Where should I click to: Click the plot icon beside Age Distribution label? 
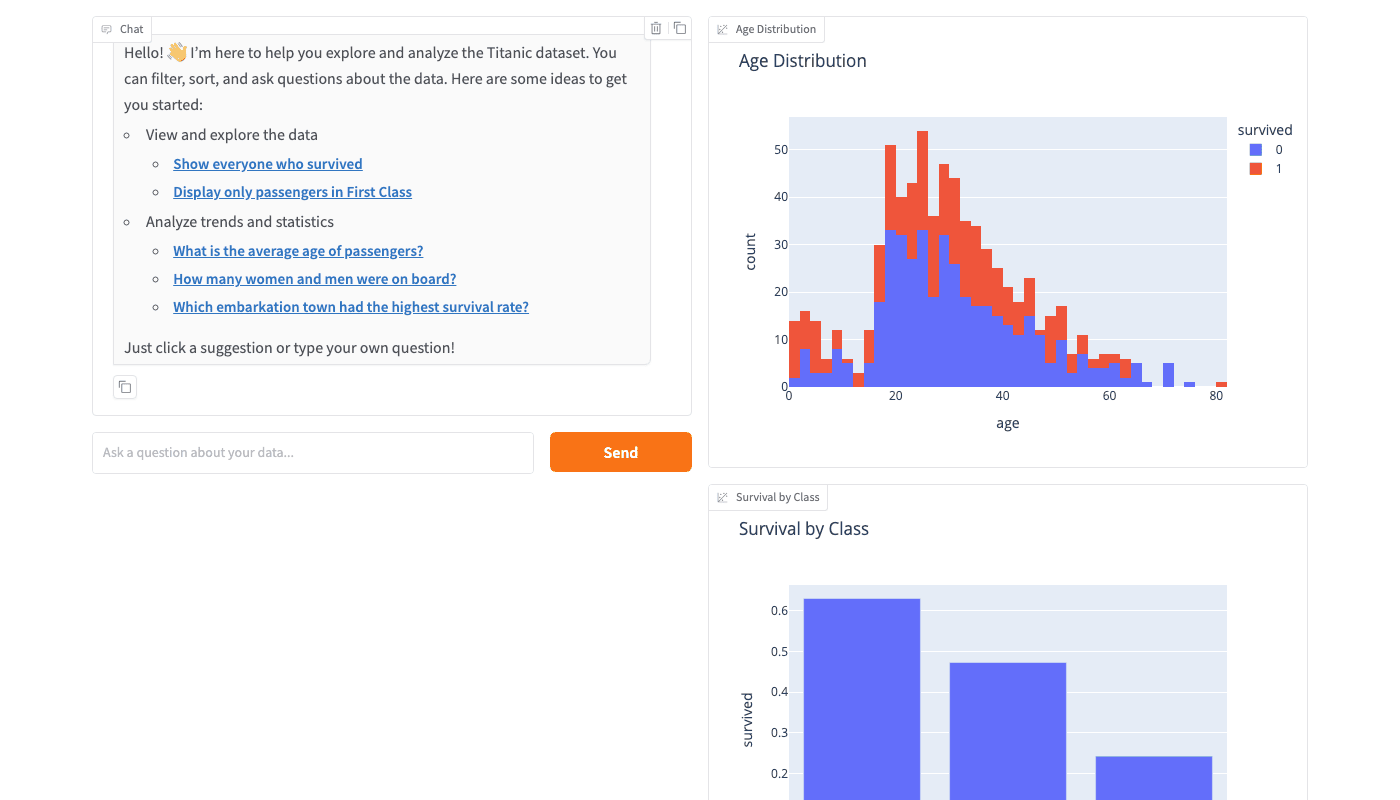coord(723,30)
